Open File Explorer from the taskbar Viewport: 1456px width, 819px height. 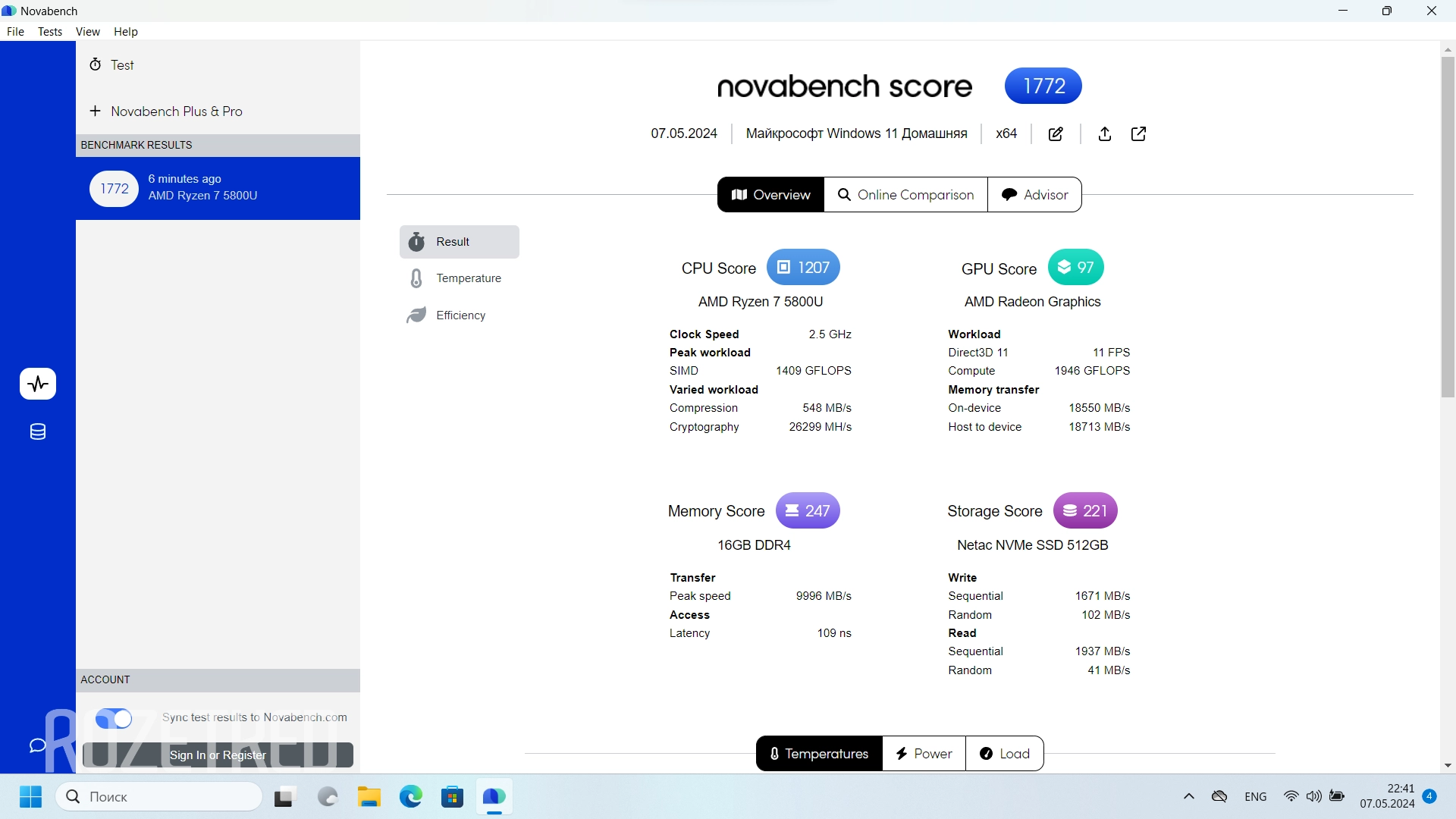(369, 797)
